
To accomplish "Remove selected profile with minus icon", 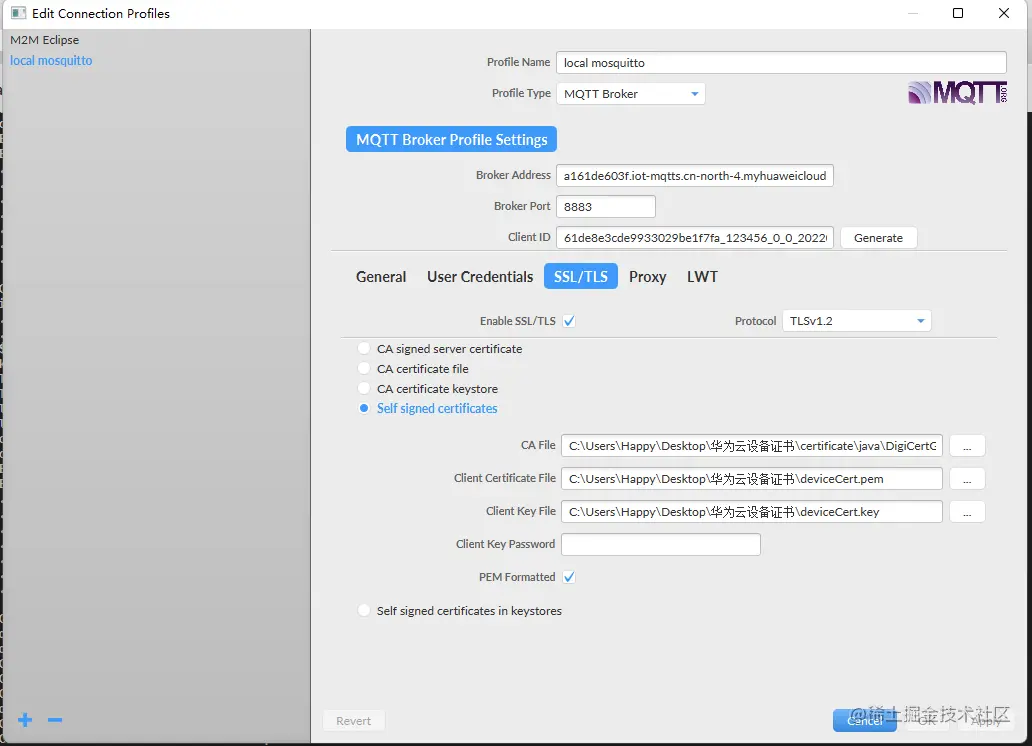I will pyautogui.click(x=55, y=720).
